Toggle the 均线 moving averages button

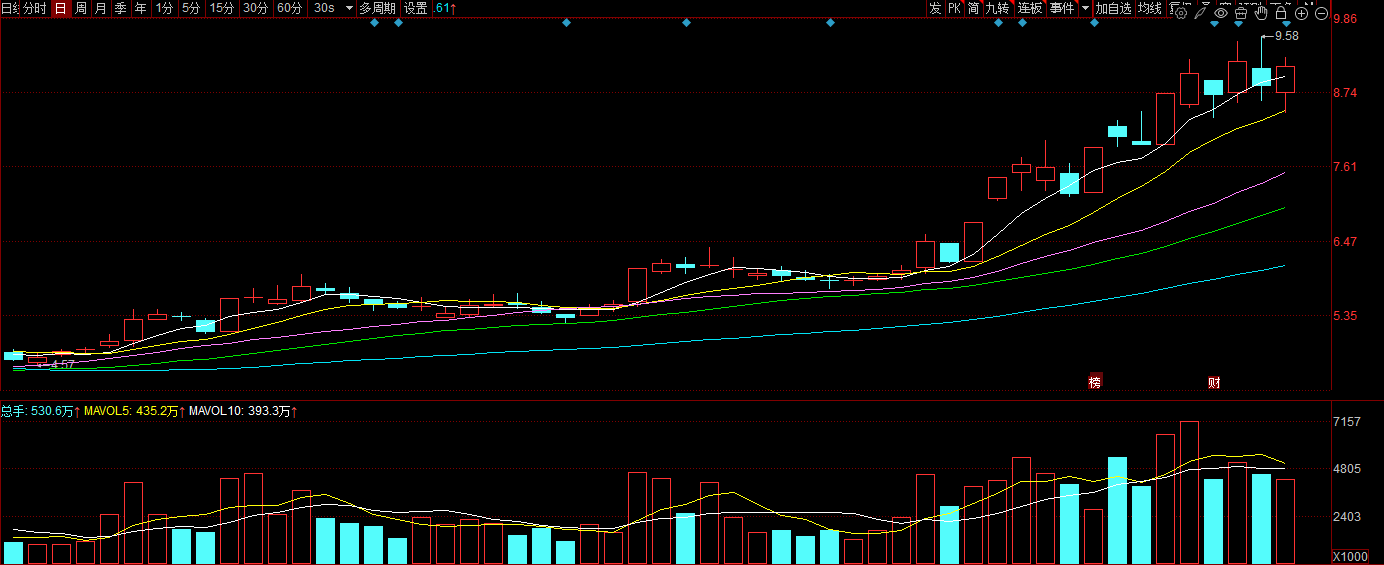click(1150, 8)
